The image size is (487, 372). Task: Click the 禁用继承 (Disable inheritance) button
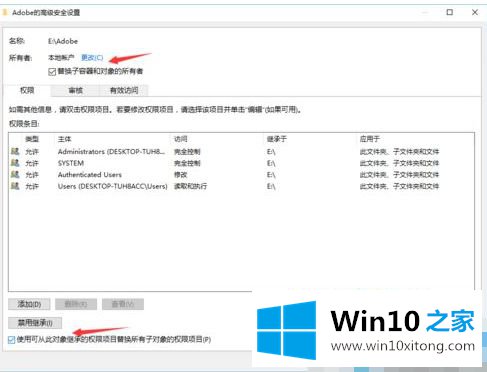coord(35,323)
